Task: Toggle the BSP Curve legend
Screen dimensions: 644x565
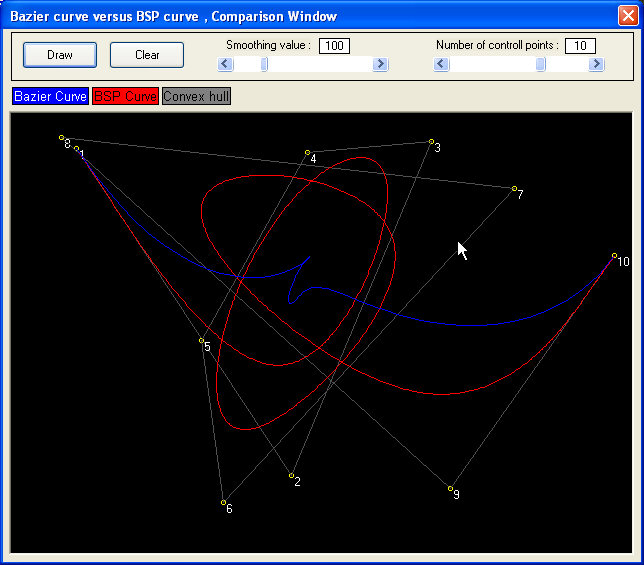Action: (x=125, y=97)
